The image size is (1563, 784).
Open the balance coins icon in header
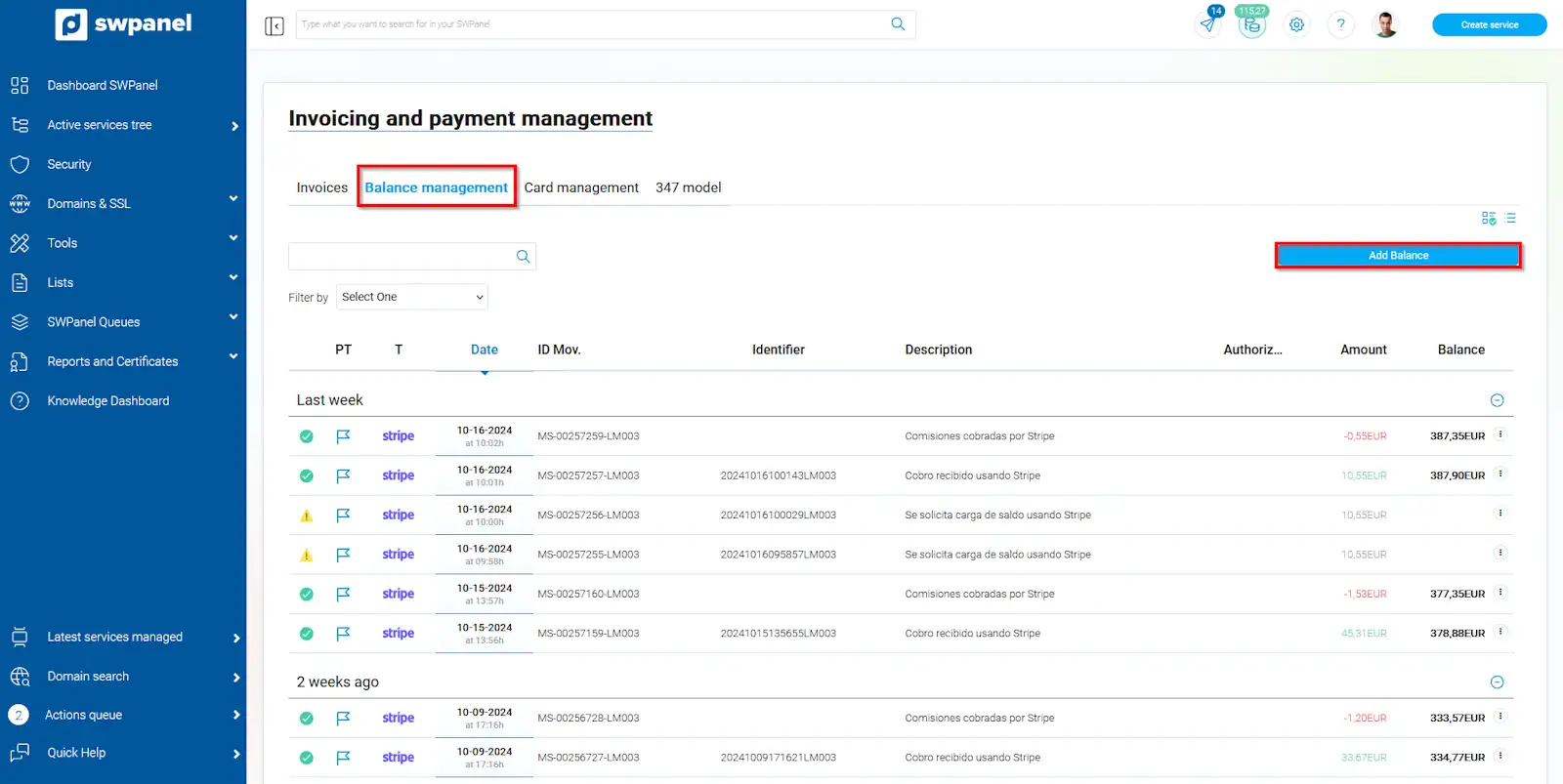coord(1252,25)
